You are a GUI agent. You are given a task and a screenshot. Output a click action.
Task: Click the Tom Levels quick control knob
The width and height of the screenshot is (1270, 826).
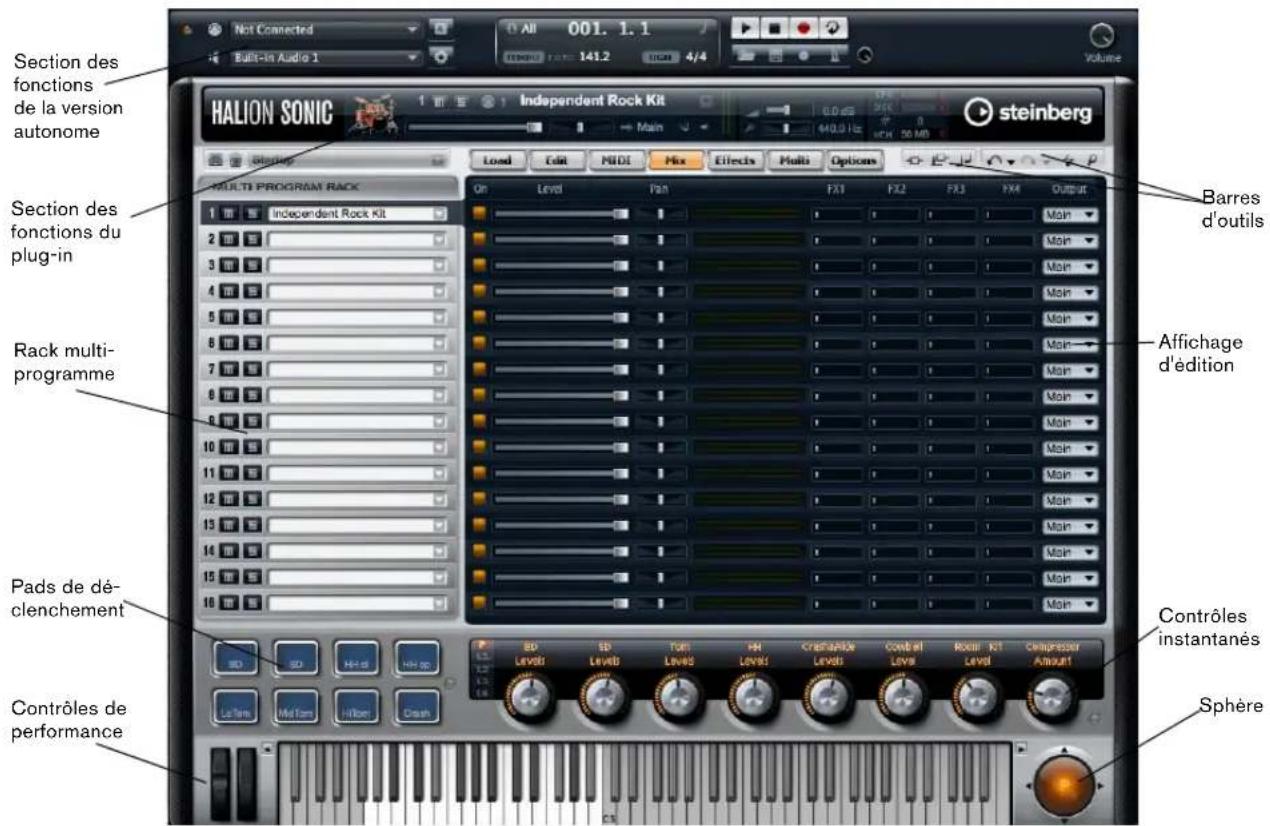(x=678, y=699)
